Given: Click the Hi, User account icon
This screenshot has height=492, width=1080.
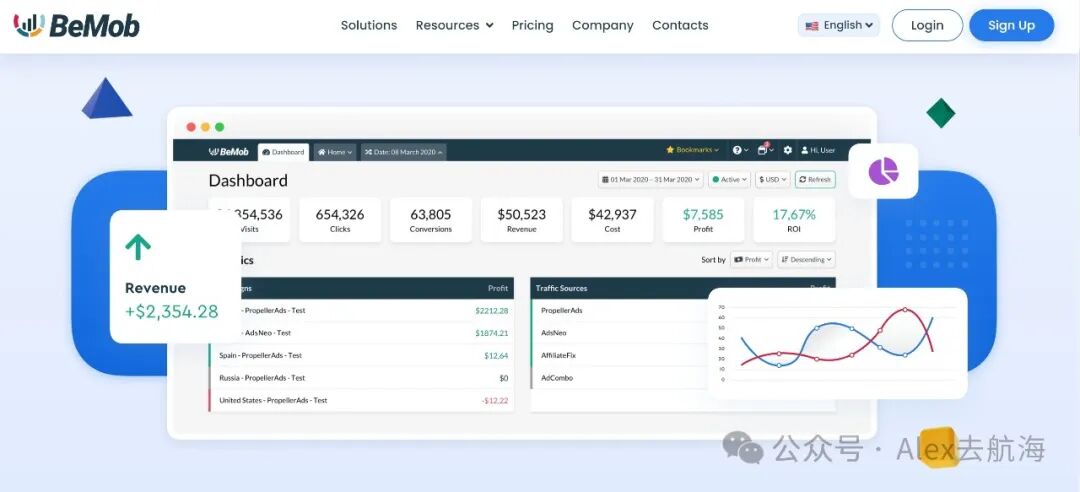Looking at the screenshot, I should 818,150.
